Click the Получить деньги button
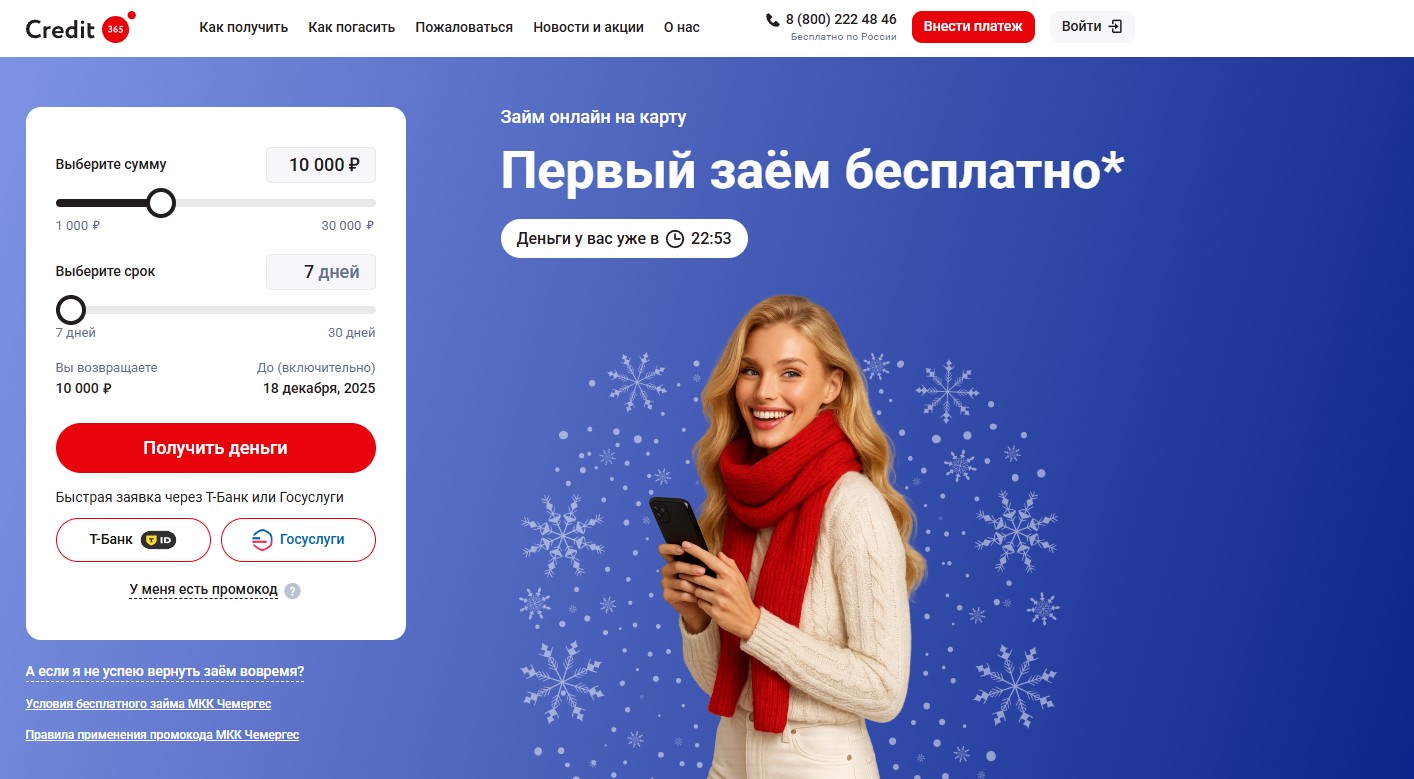The image size is (1414, 779). click(216, 448)
